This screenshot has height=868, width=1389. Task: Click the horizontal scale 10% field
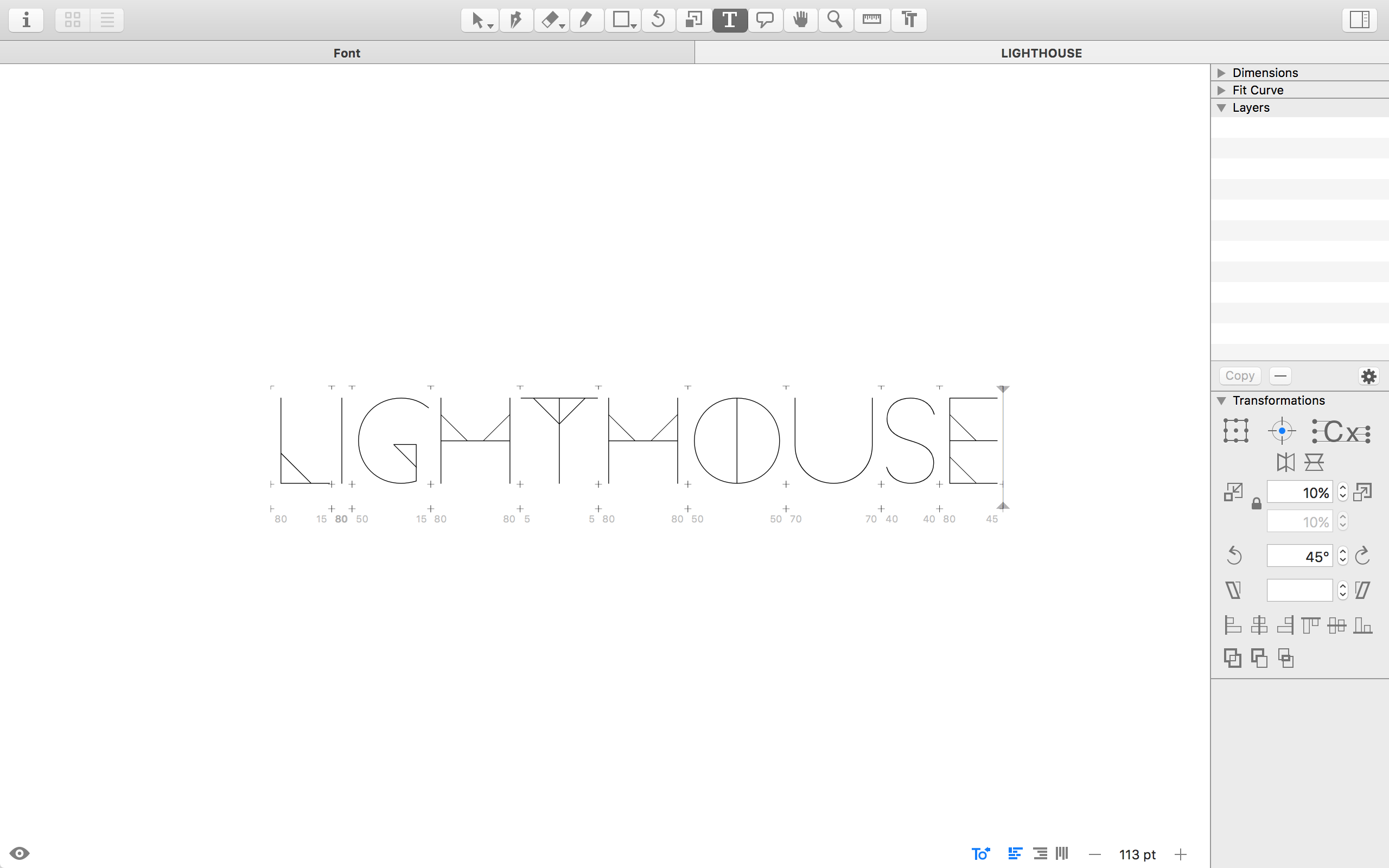1299,493
